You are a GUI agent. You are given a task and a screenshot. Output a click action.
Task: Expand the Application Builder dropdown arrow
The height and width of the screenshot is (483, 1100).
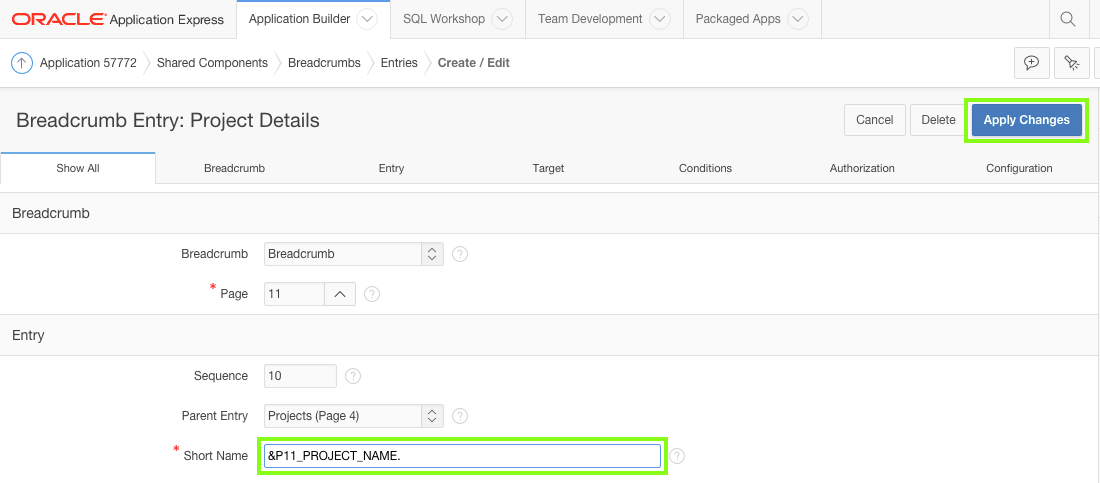[x=367, y=19]
